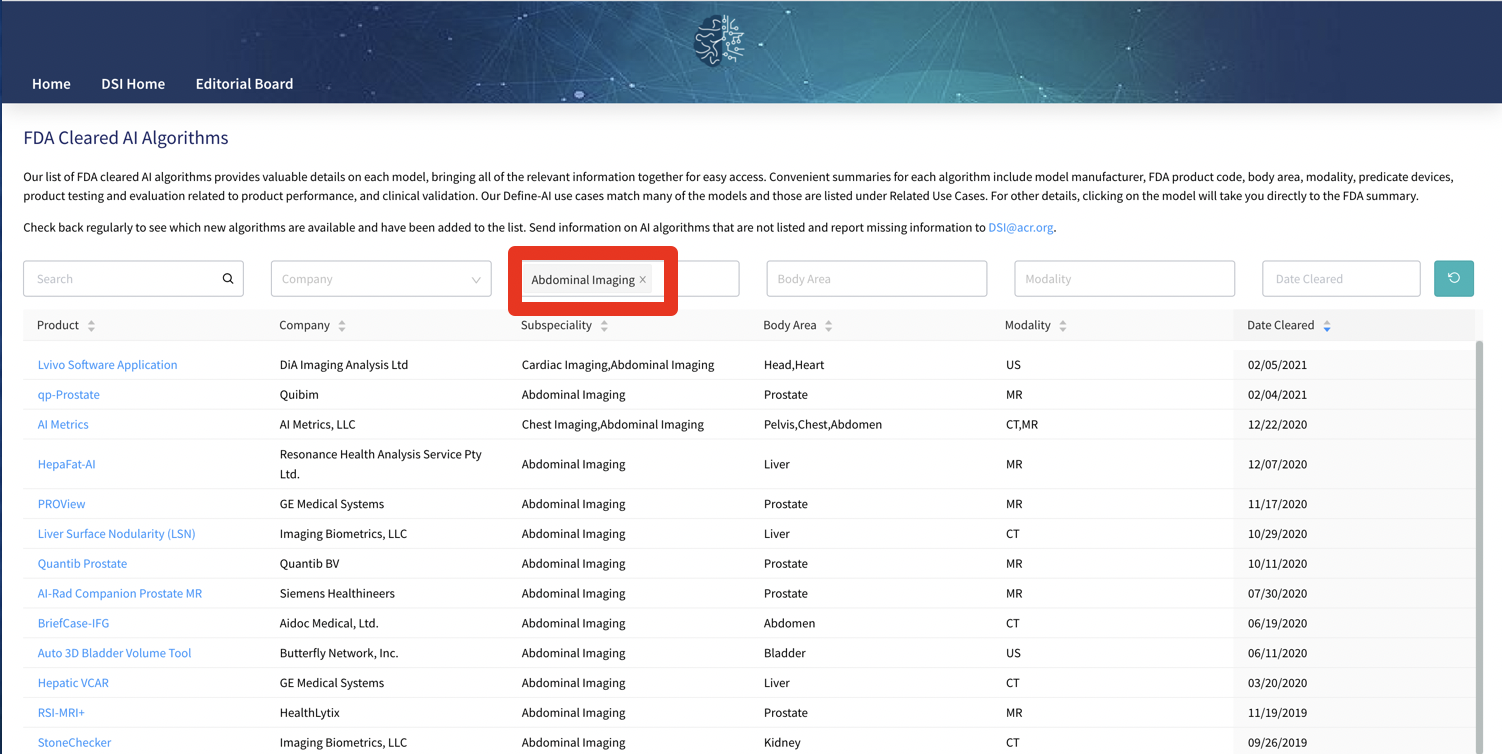Sort by Modality column arrows

[x=1063, y=326]
